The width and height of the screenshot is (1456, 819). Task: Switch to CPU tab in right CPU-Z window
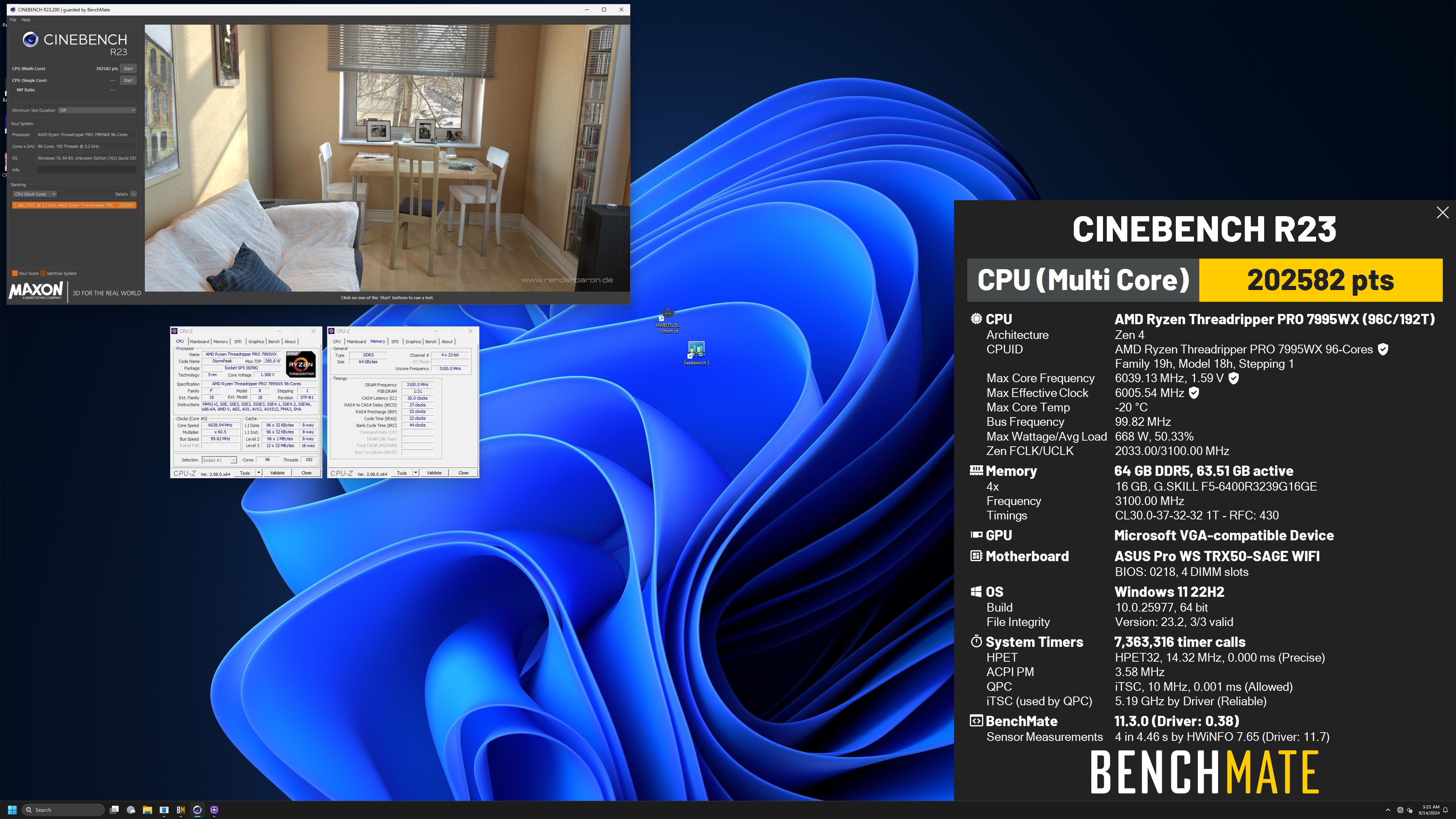point(337,341)
